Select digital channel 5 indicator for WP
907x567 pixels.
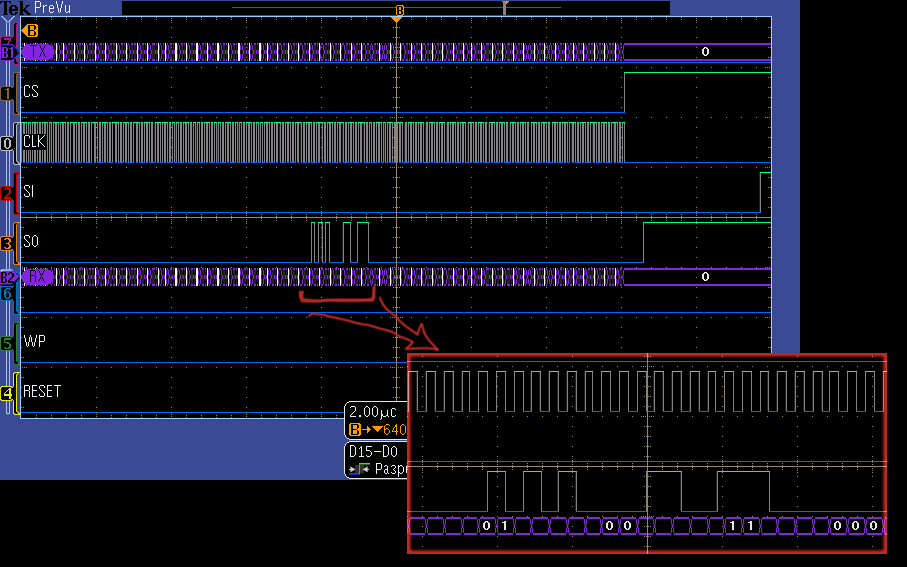coord(7,344)
